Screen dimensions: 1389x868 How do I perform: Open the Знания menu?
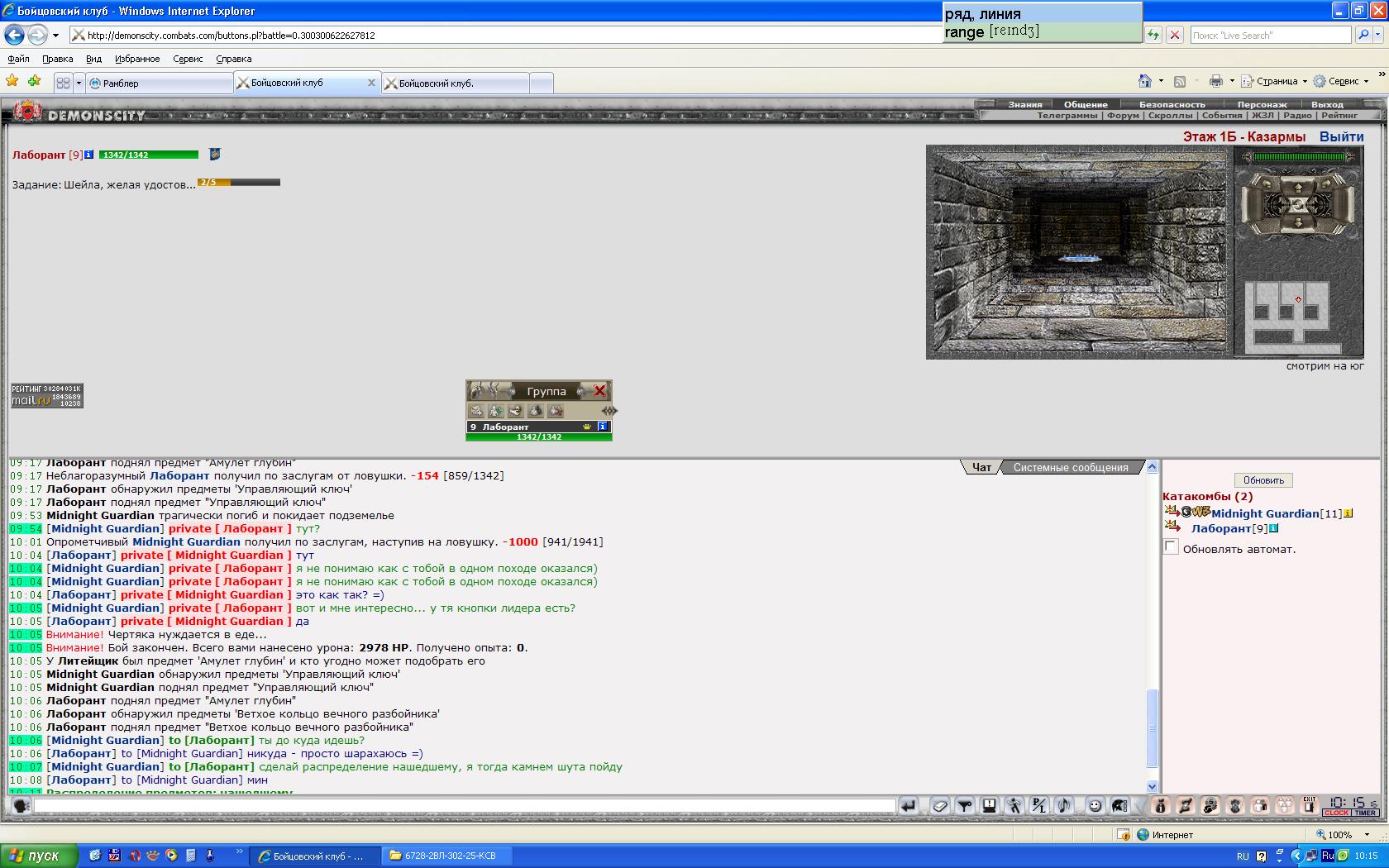click(x=1025, y=104)
